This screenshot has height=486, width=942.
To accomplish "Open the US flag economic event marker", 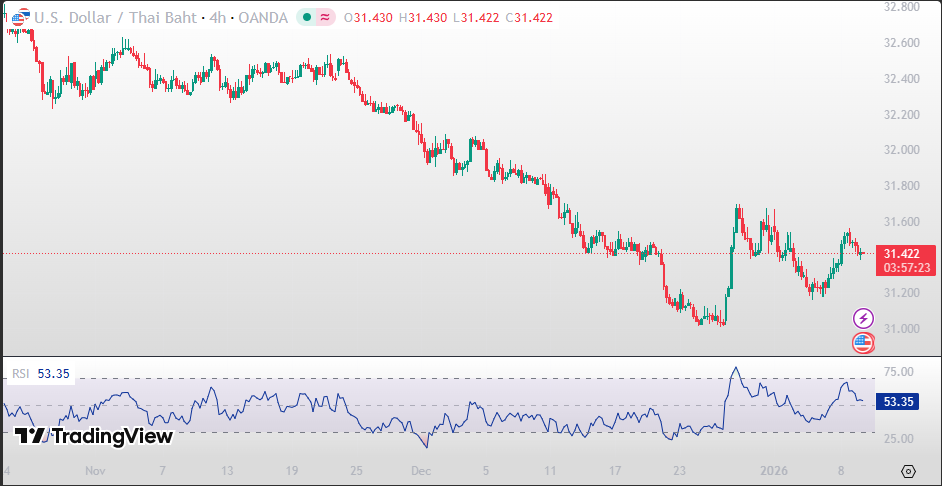I will click(x=863, y=343).
